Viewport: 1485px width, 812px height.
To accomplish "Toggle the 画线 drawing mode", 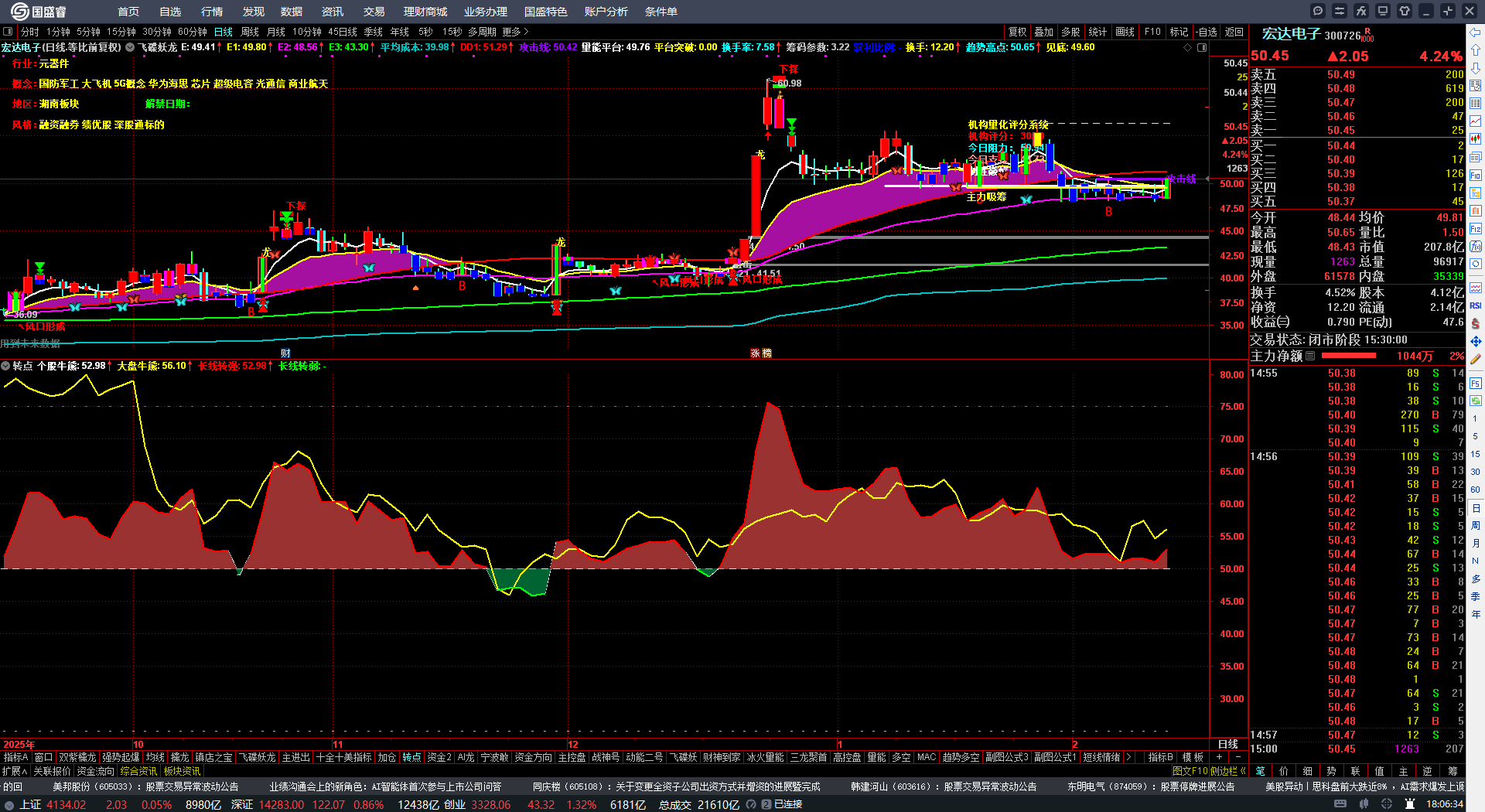I will (1125, 32).
